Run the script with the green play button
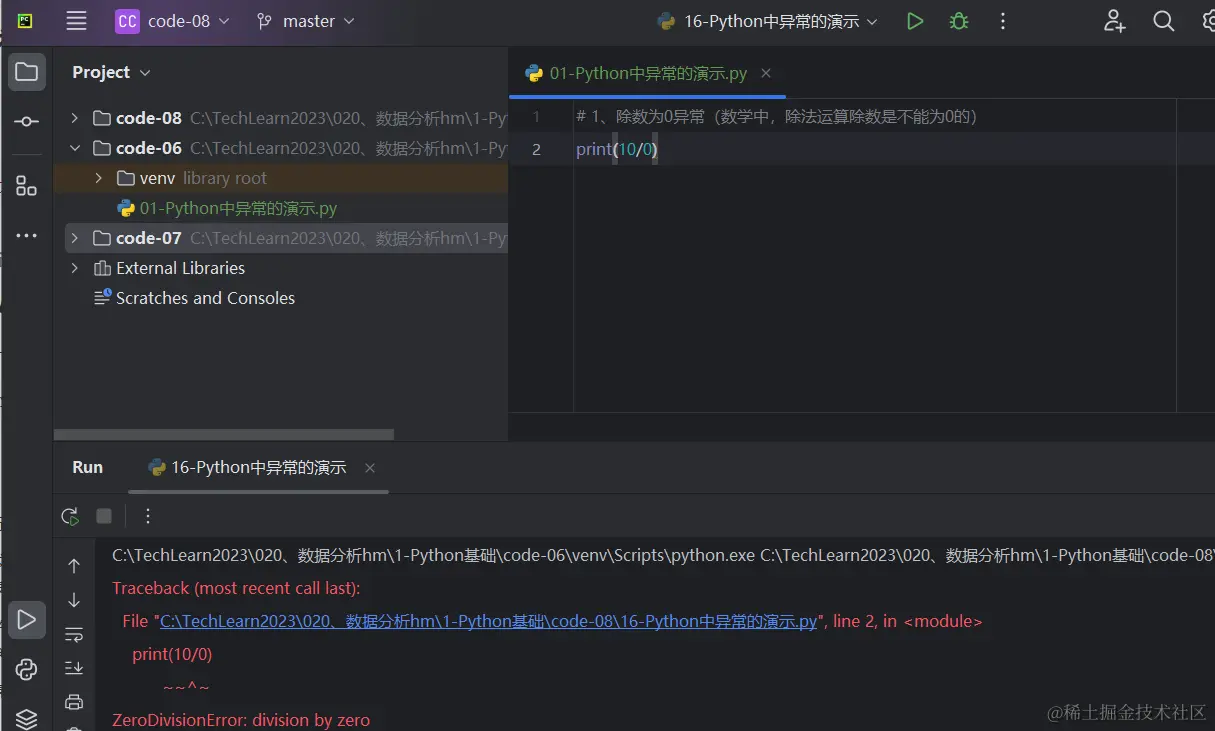The image size is (1215, 731). point(914,20)
